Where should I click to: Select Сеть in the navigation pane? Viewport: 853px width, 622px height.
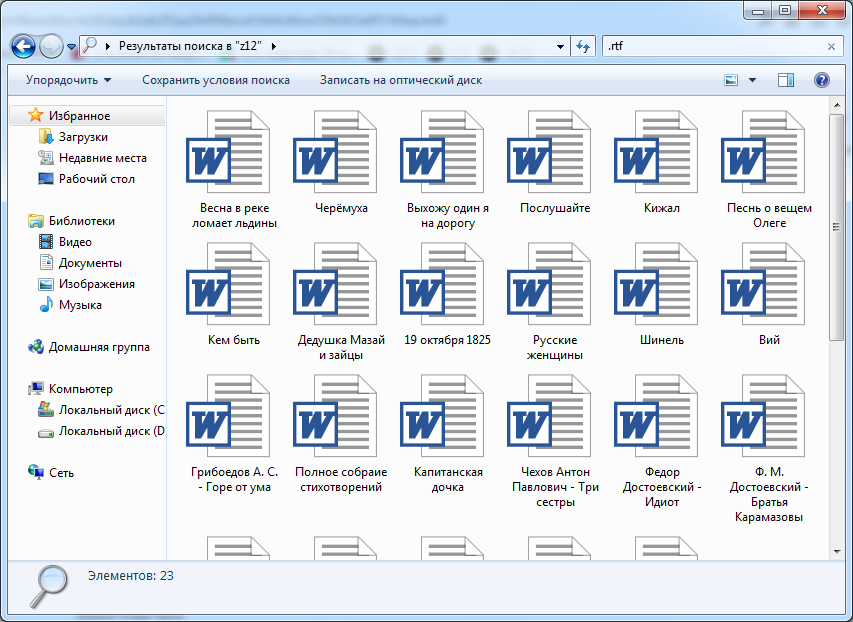pos(51,472)
